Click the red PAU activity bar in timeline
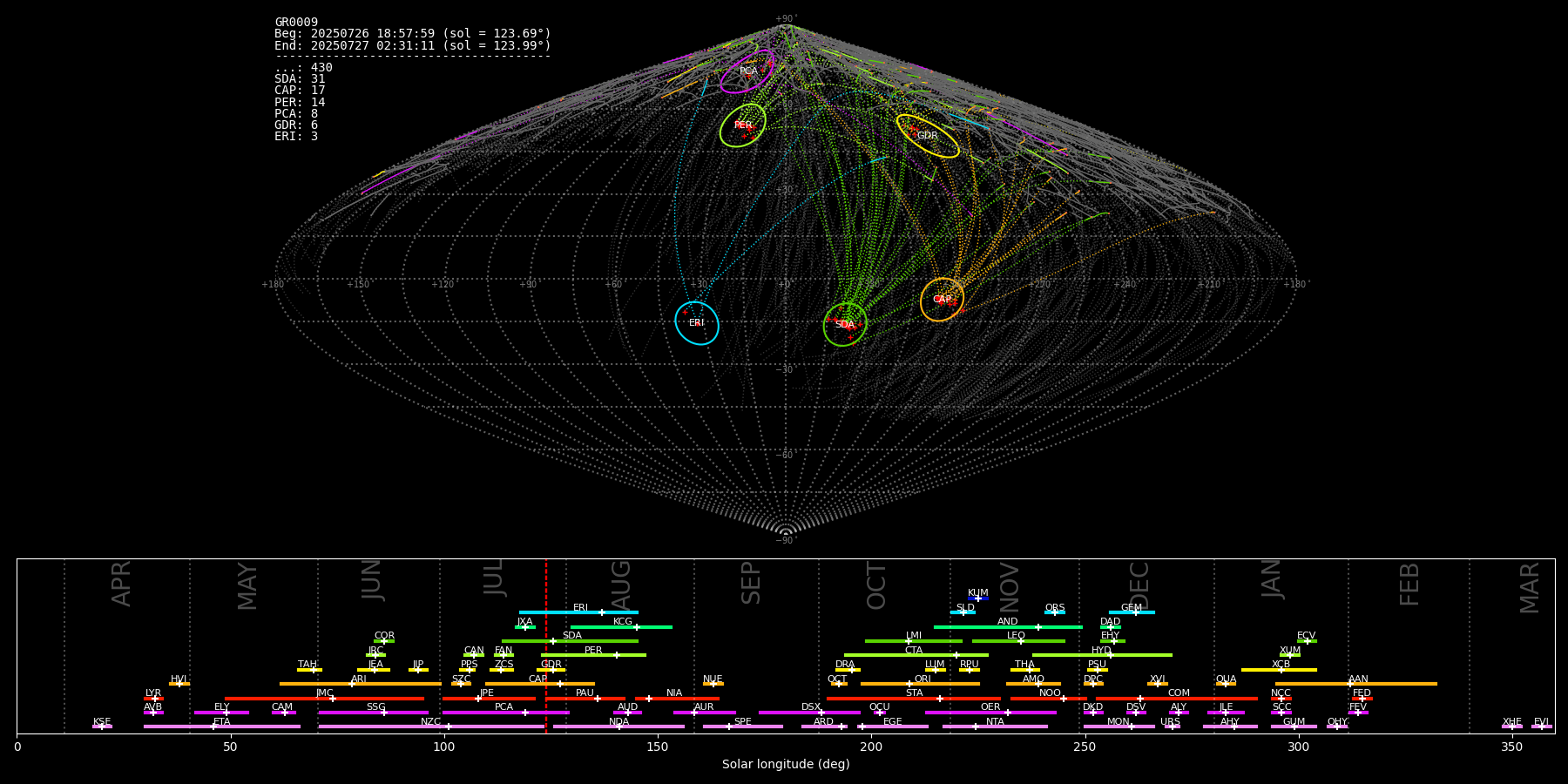 [585, 699]
